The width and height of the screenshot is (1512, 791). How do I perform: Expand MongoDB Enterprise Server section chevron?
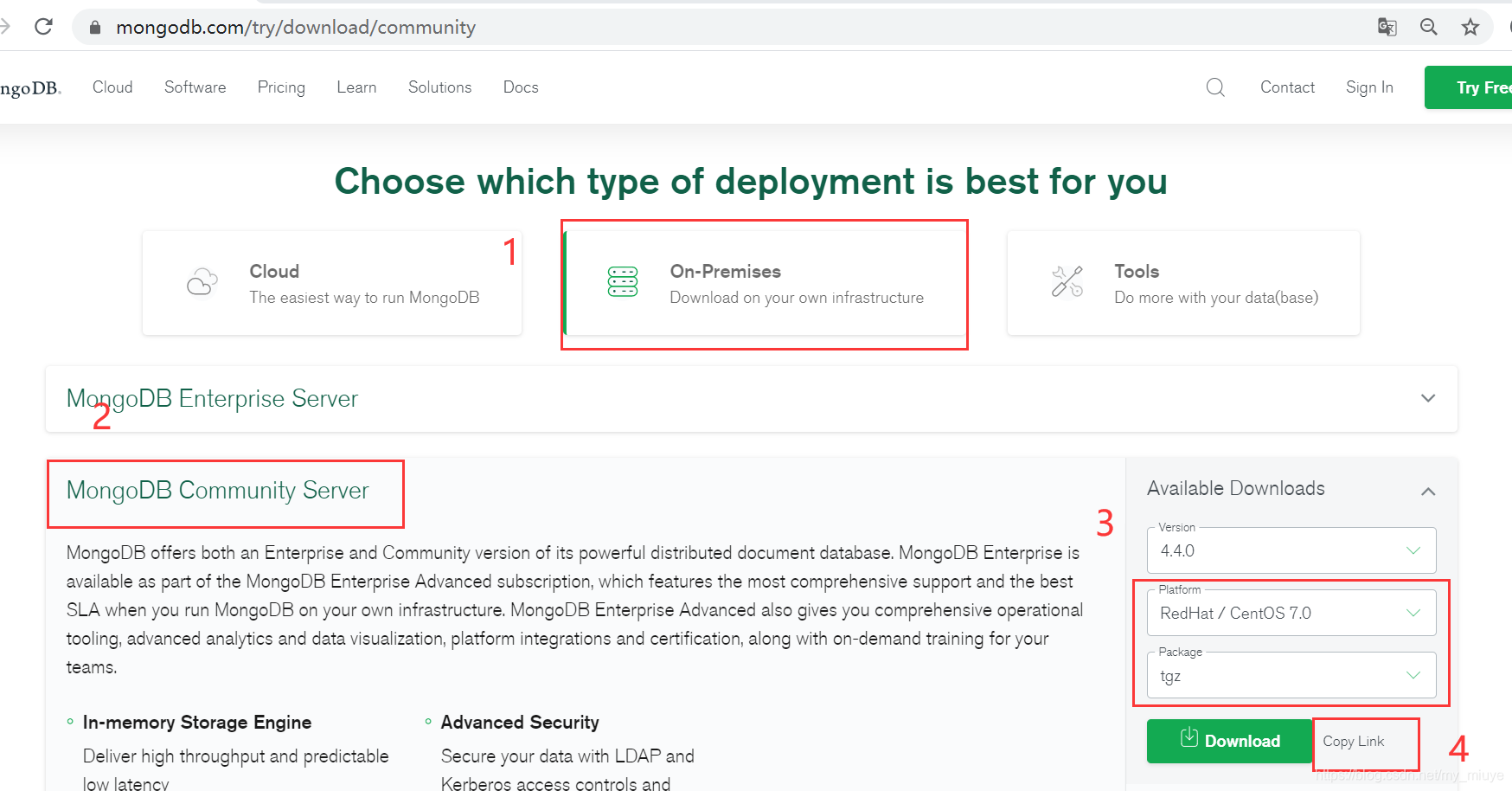click(x=1428, y=398)
